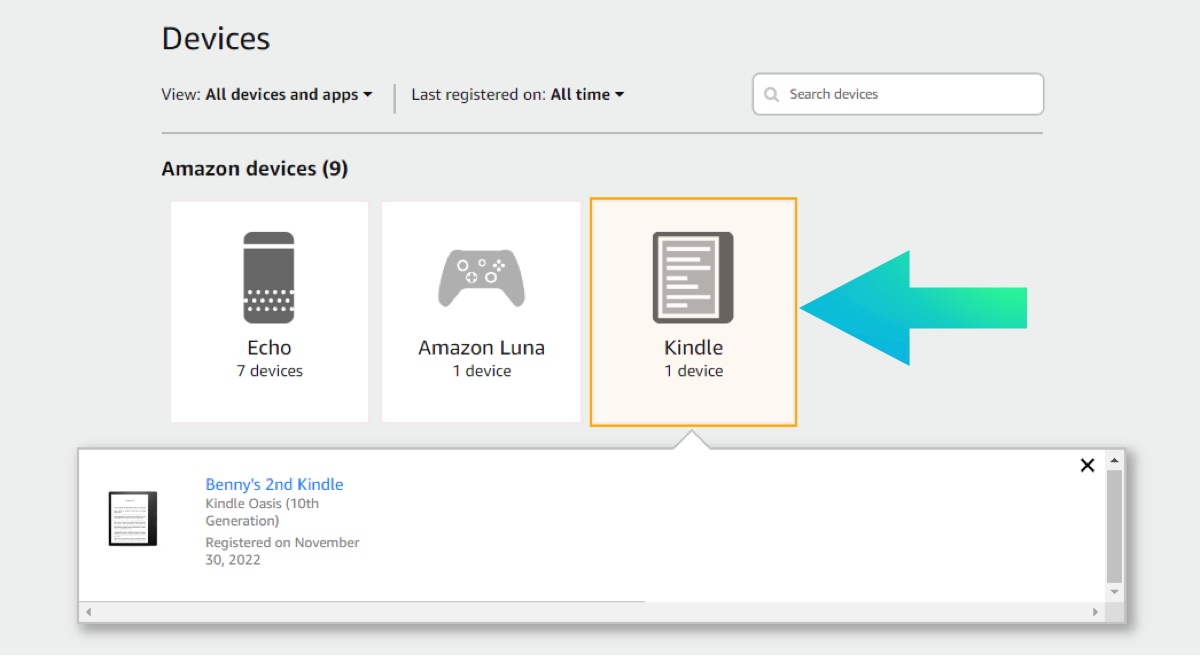Click the popup's vertical scrollbar down arrow

[x=1114, y=593]
